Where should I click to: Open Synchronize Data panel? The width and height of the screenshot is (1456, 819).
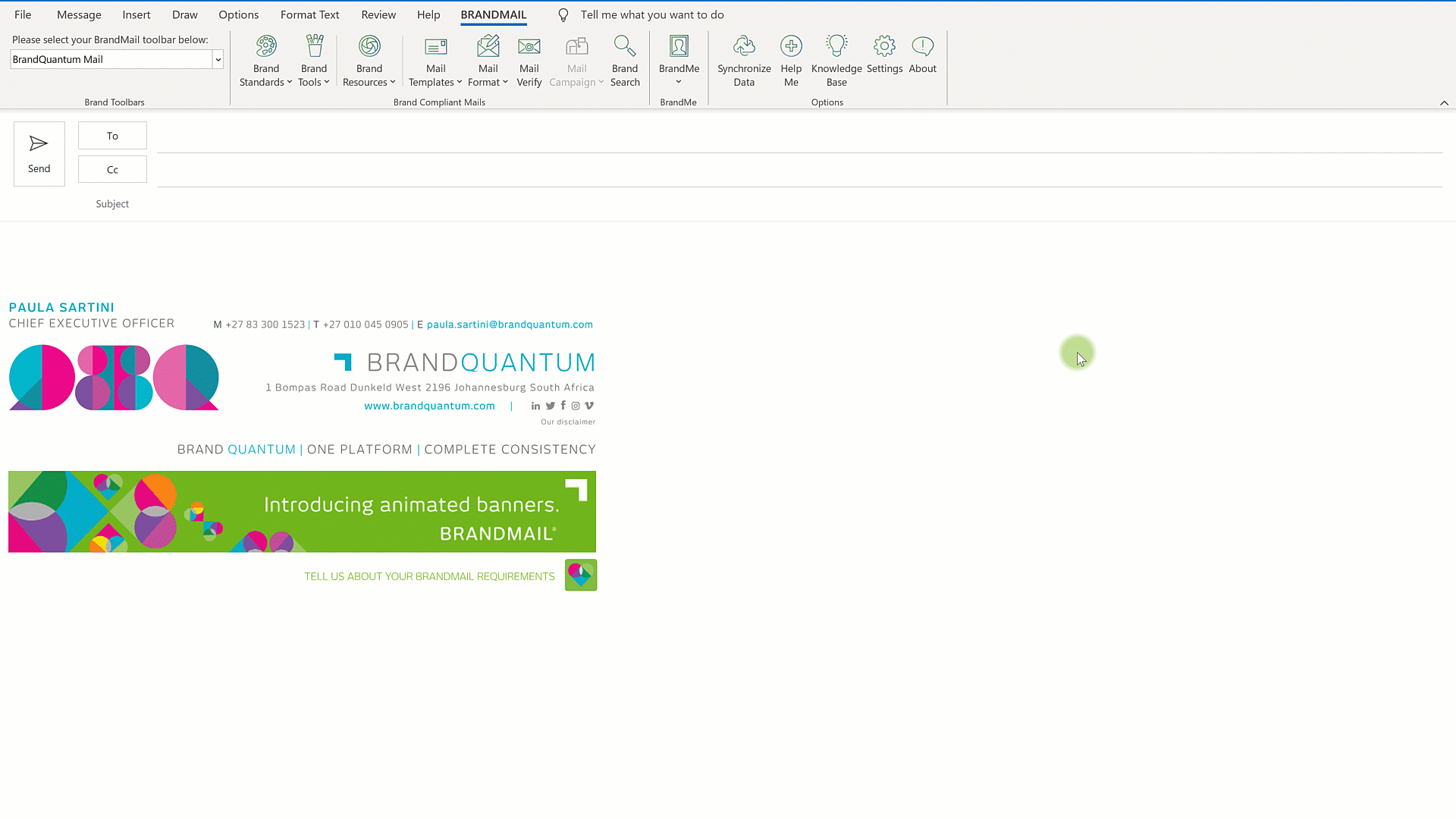tap(744, 60)
